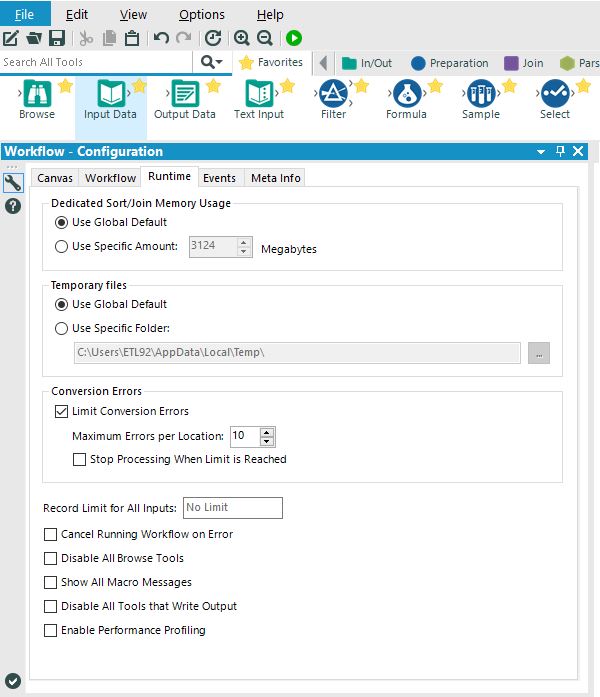Open the In/Out tool category
This screenshot has width=600, height=697.
[x=367, y=63]
